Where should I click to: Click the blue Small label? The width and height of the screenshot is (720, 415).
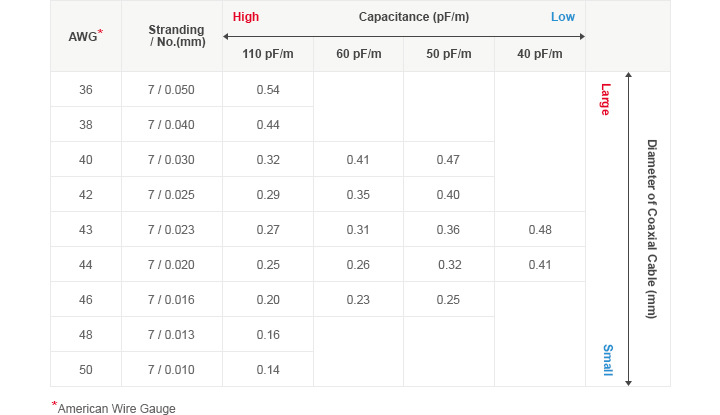608,360
